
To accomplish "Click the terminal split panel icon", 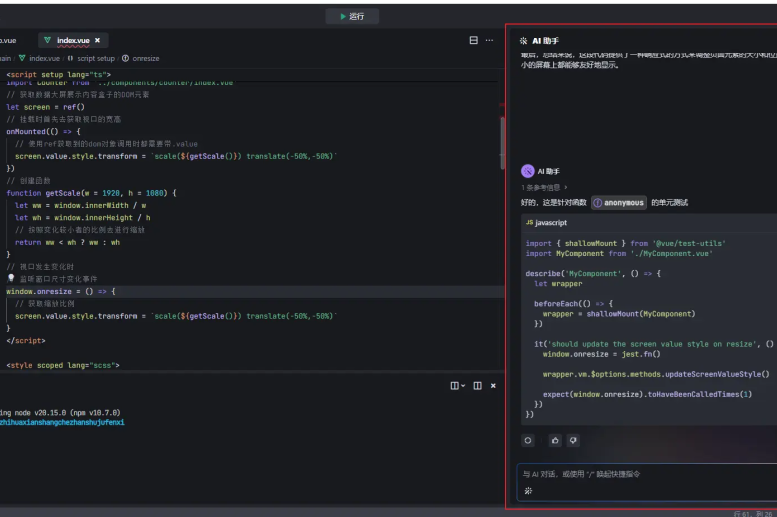I will coord(477,385).
